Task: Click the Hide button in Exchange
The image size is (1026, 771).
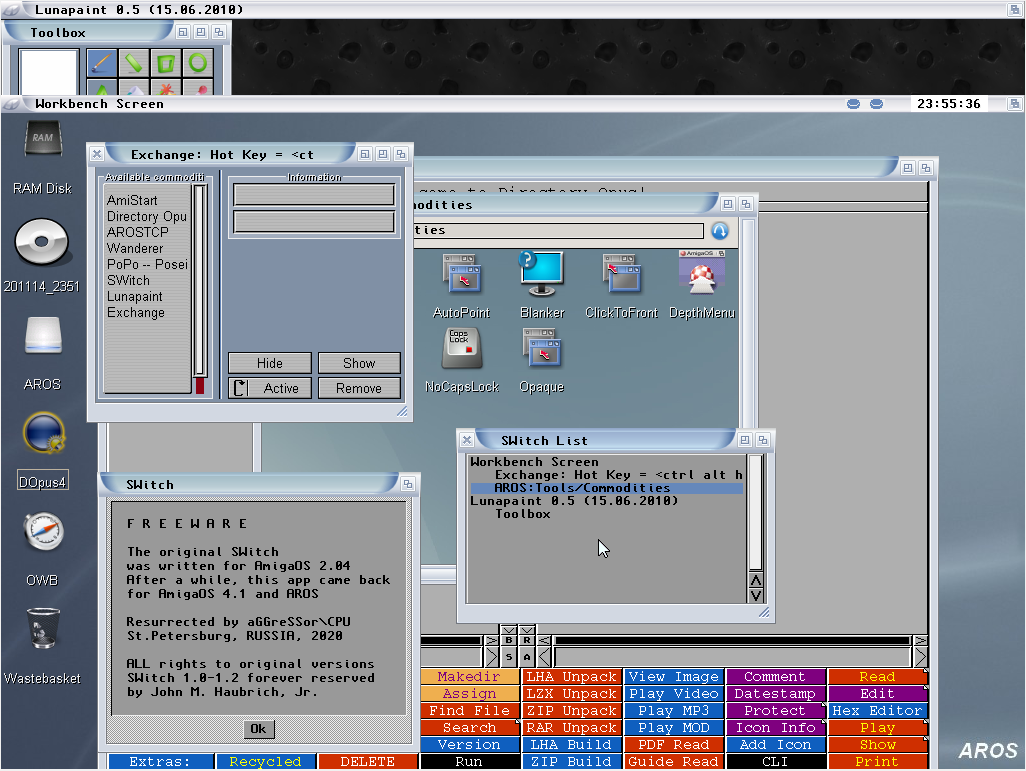Action: [x=270, y=363]
